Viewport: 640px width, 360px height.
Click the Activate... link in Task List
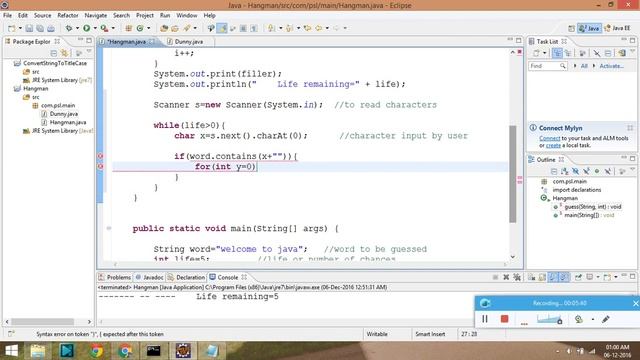pyautogui.click(x=611, y=66)
